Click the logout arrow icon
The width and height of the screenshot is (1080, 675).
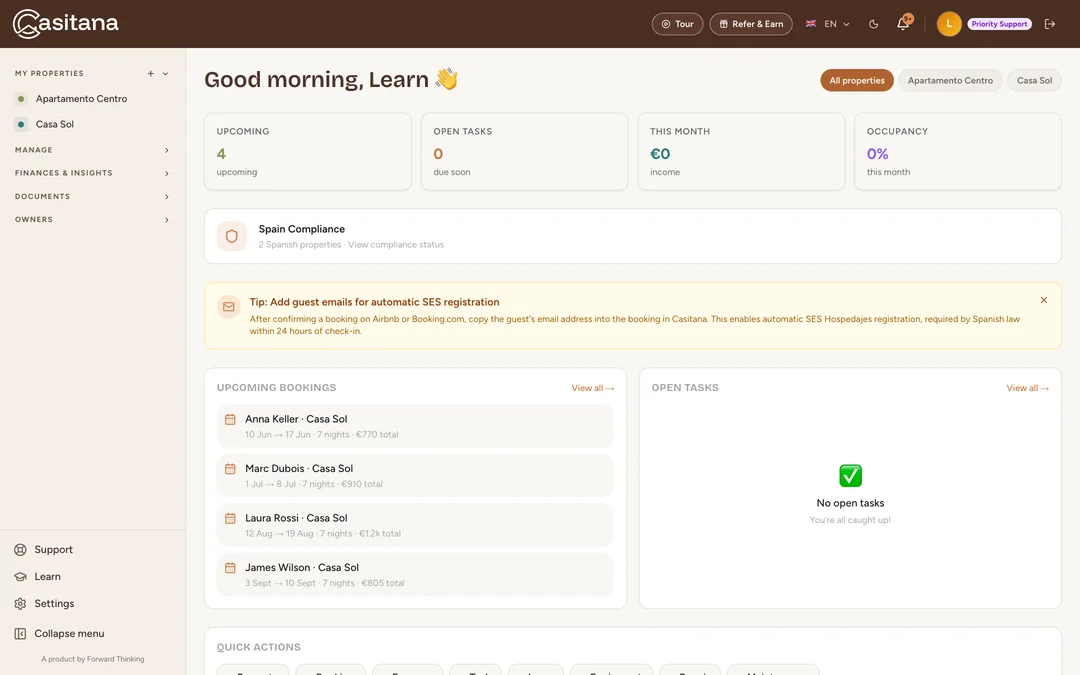1050,24
